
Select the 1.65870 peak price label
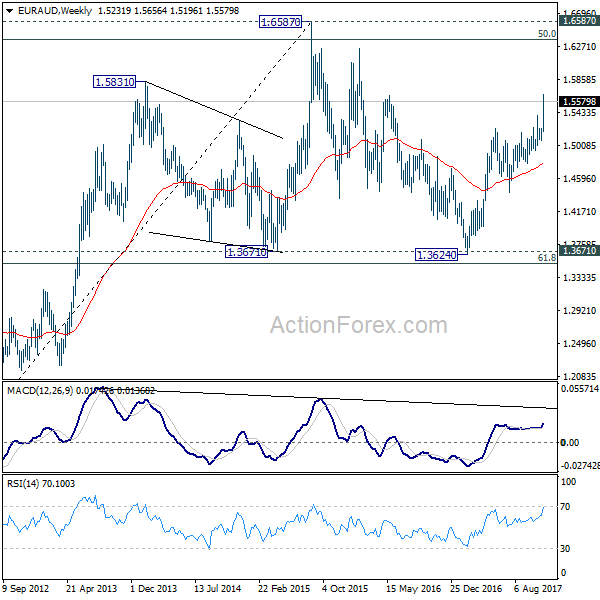coord(280,22)
